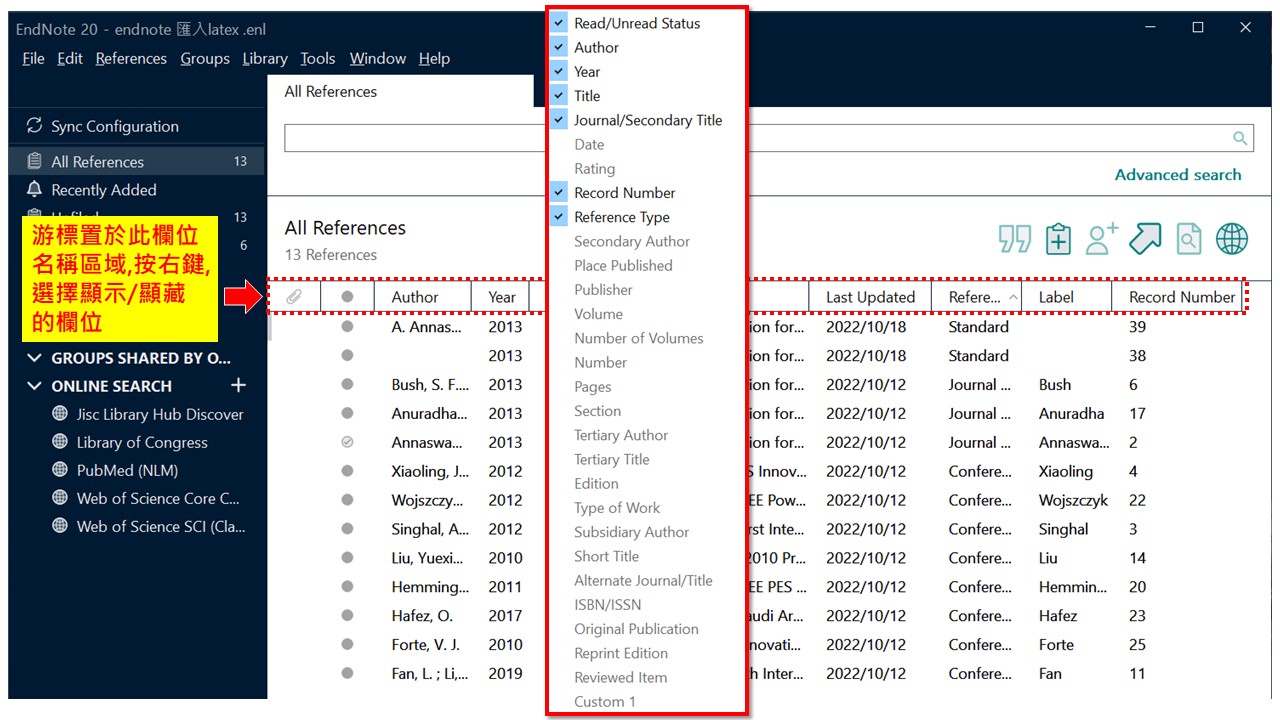Open the Edit menu

point(70,58)
